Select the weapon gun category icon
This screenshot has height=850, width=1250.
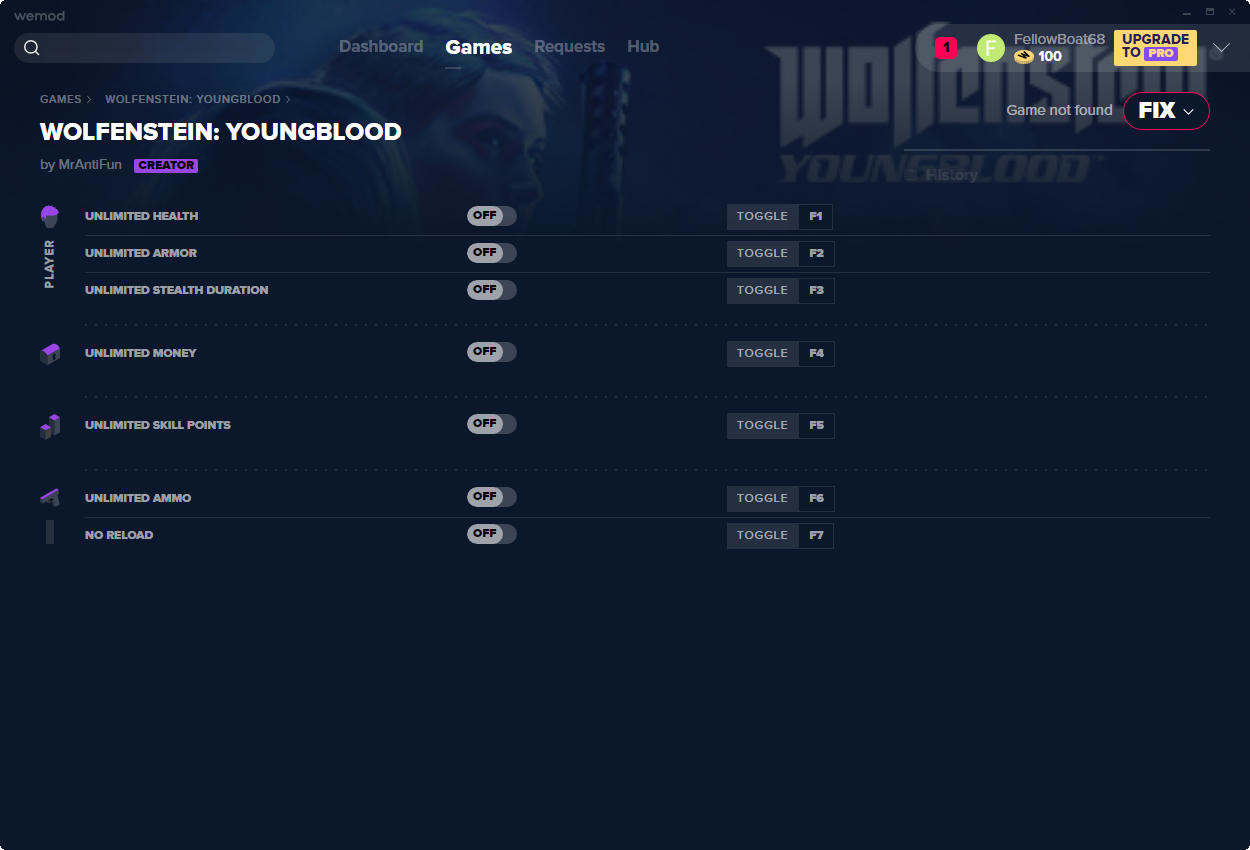tap(50, 496)
